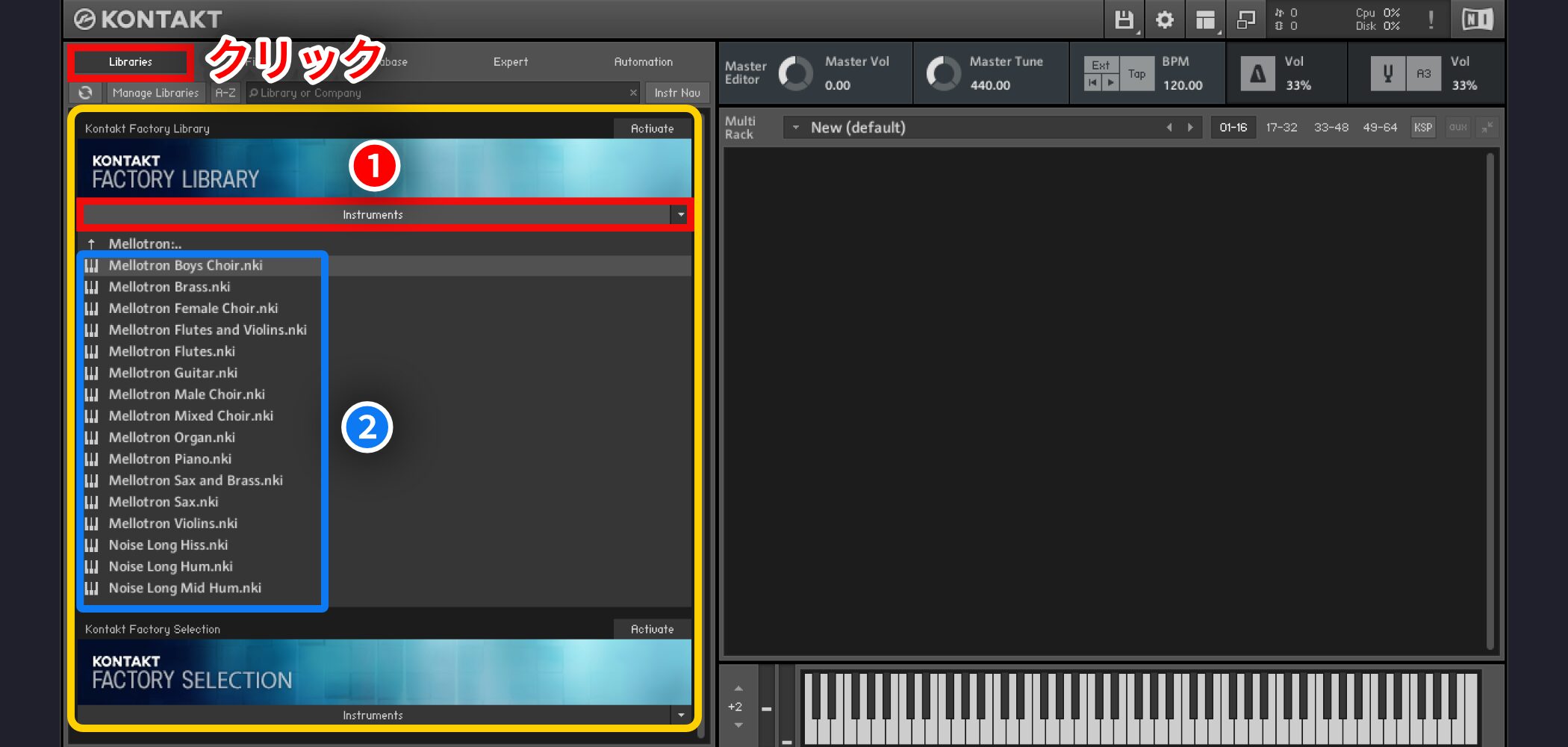Click the Multi Rack vertical scrollbar
This screenshot has height=747, width=1568.
(1490, 402)
